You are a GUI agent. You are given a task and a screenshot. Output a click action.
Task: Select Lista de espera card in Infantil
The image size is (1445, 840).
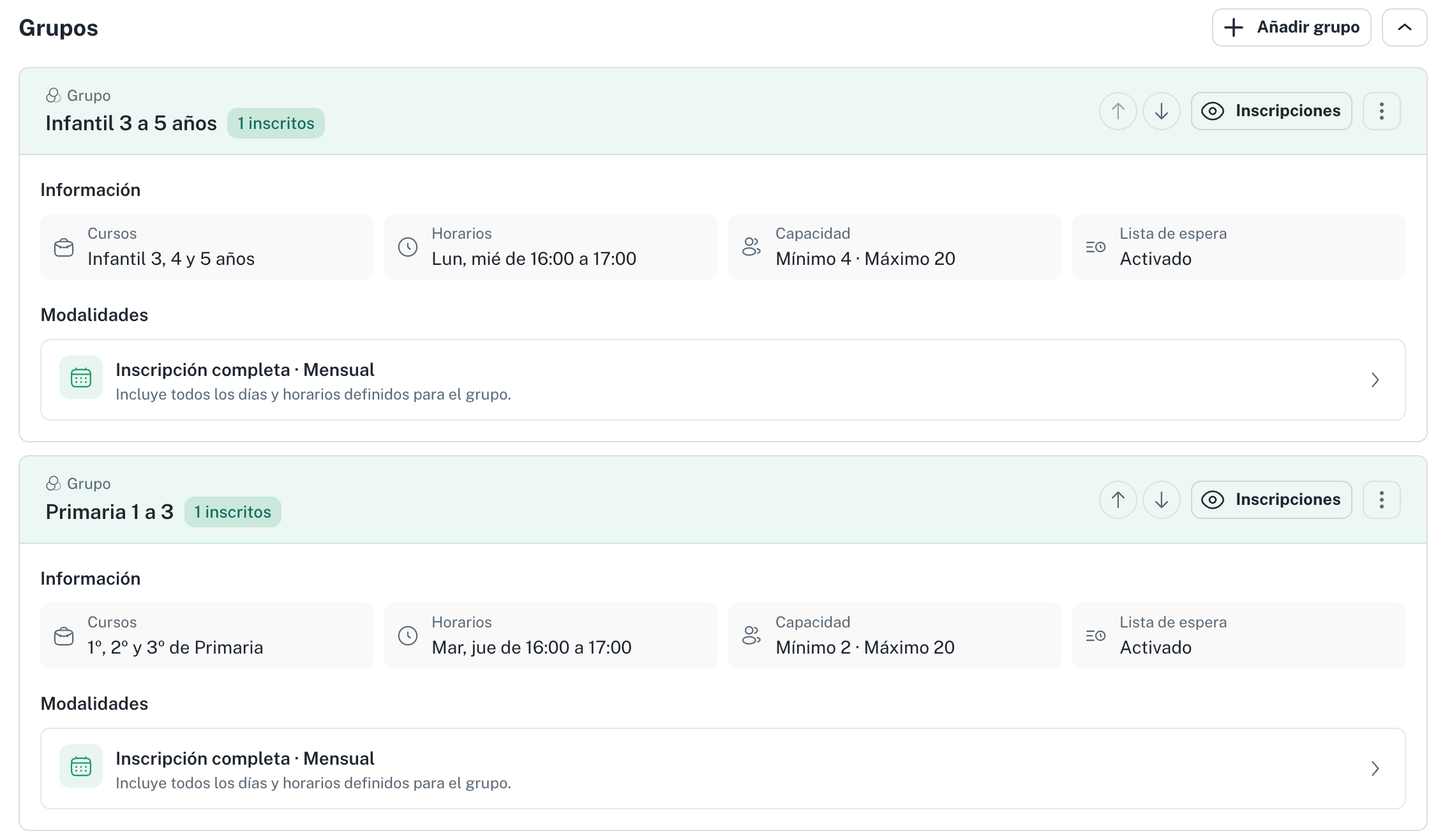(1239, 247)
